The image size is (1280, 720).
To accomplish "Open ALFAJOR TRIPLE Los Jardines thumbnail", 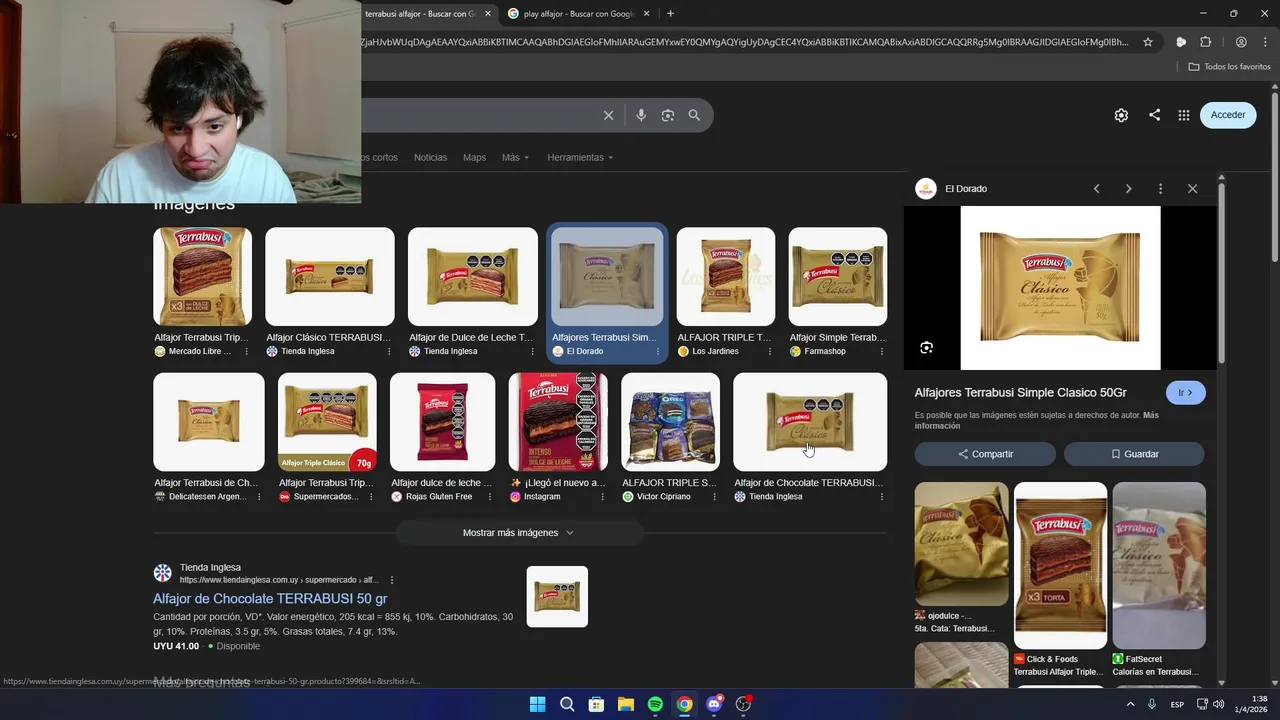I will pyautogui.click(x=726, y=277).
